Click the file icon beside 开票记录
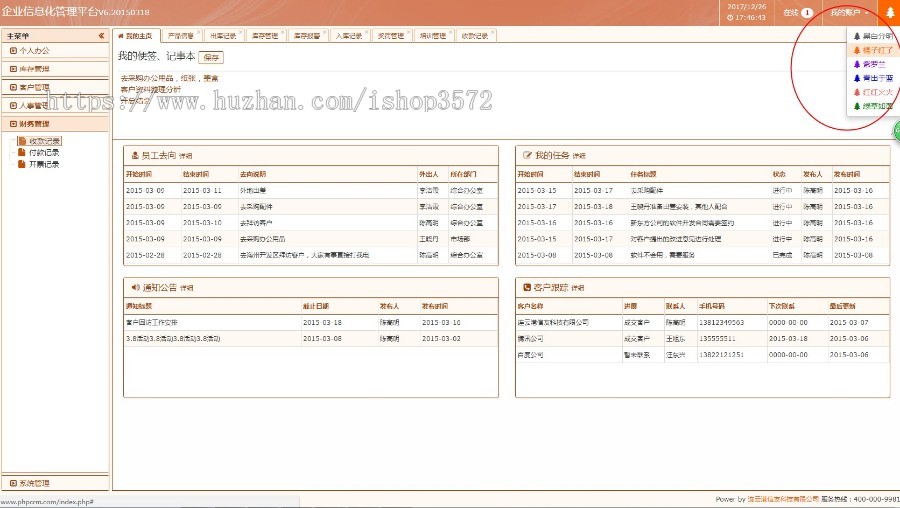The width and height of the screenshot is (900, 508). (x=22, y=164)
